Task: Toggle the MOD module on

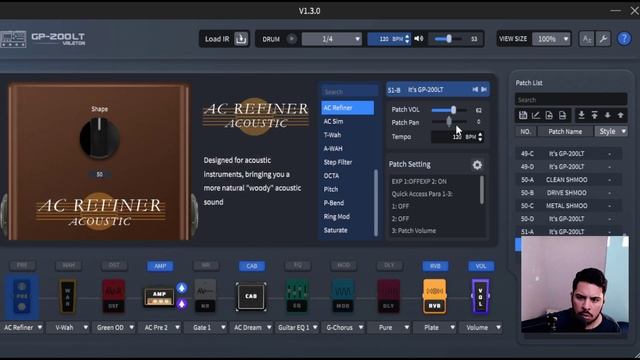Action: (344, 266)
